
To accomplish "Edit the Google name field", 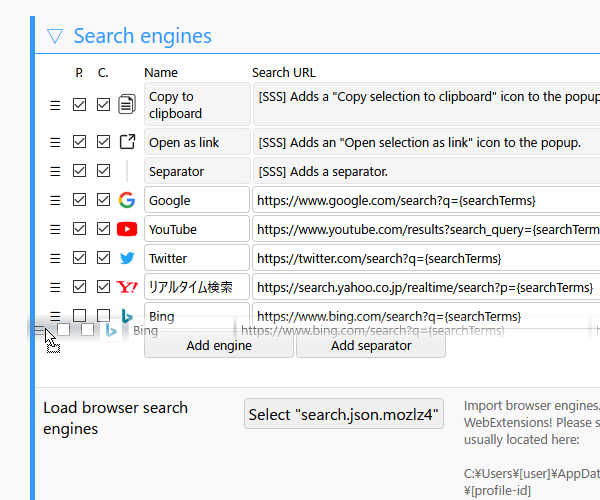I will [197, 200].
